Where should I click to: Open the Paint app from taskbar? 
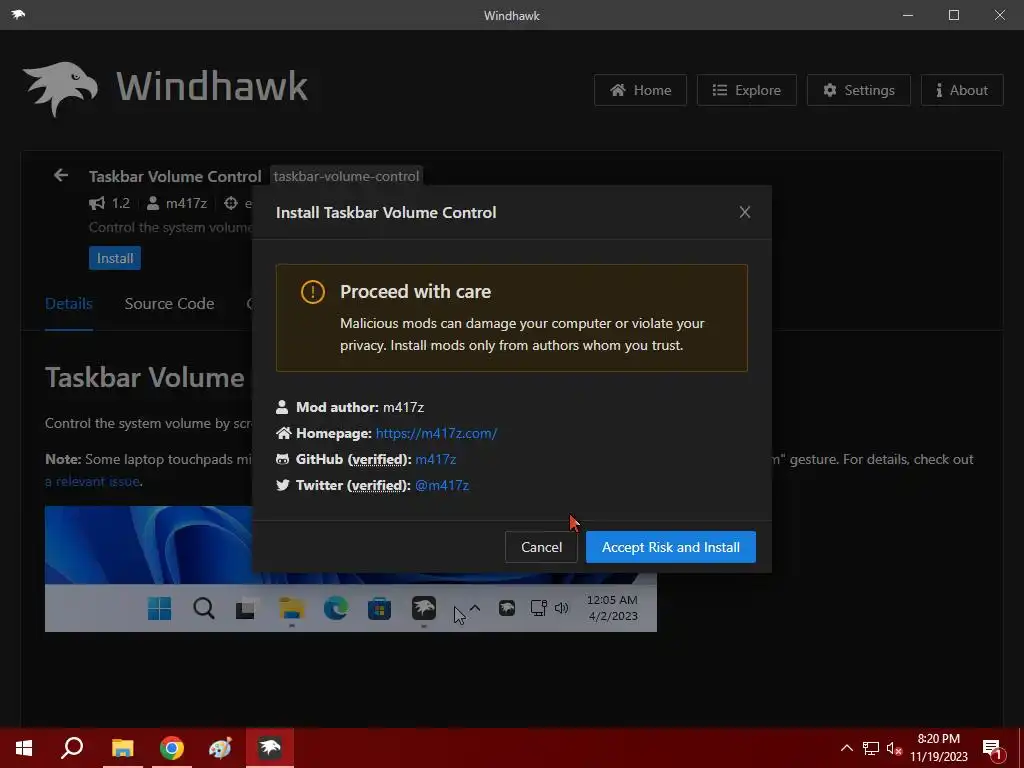(x=220, y=748)
